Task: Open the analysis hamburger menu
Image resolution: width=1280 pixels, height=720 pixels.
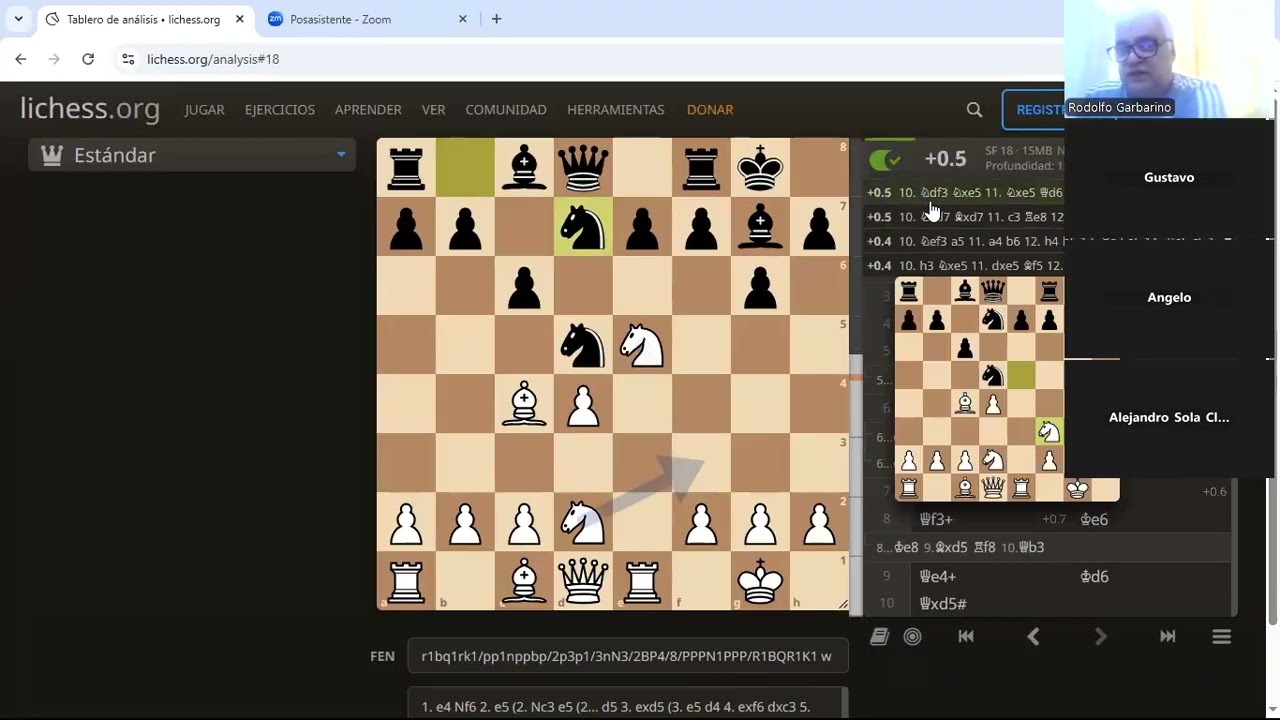Action: [1221, 636]
